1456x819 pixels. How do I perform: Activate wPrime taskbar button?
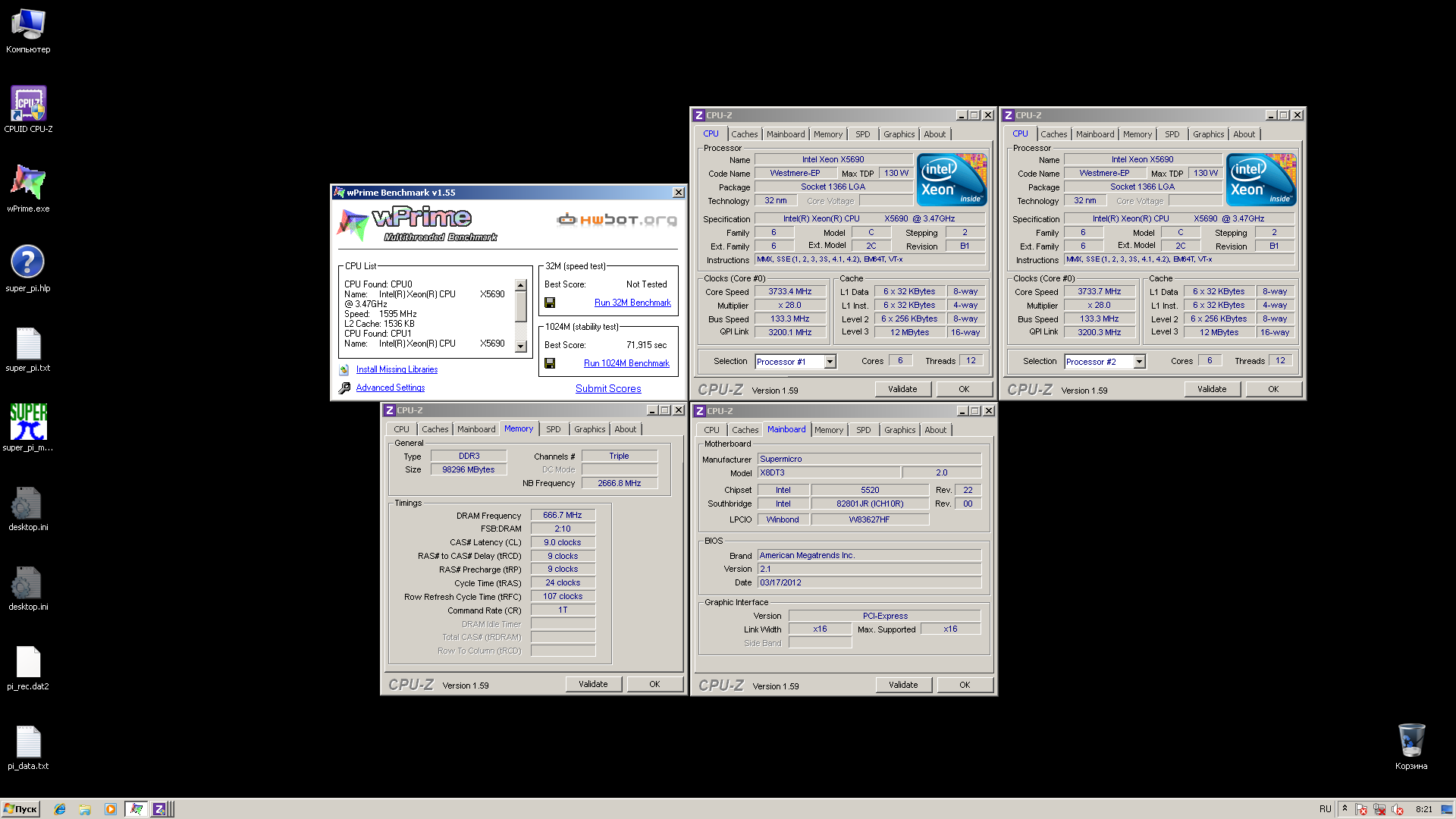point(136,809)
